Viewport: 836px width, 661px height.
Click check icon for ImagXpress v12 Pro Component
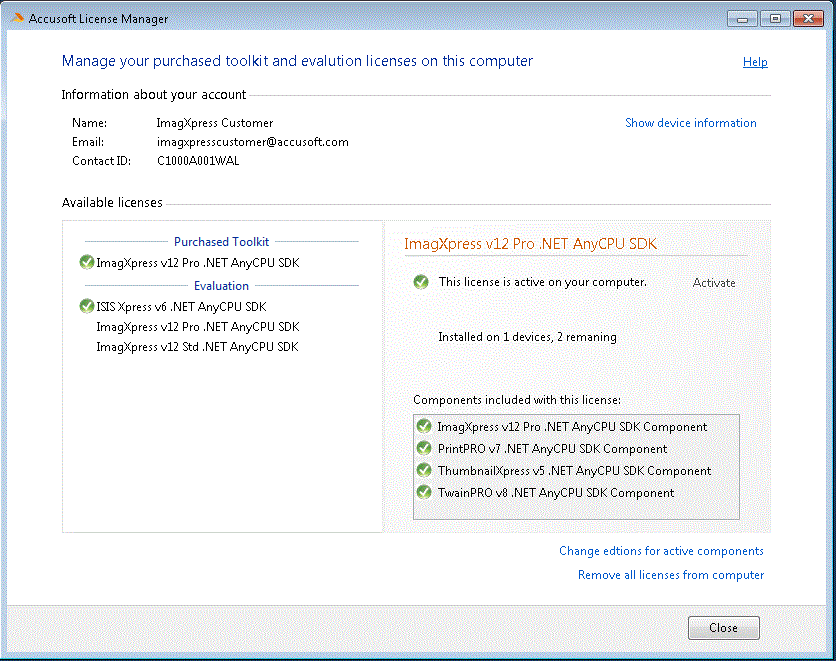[x=424, y=427]
